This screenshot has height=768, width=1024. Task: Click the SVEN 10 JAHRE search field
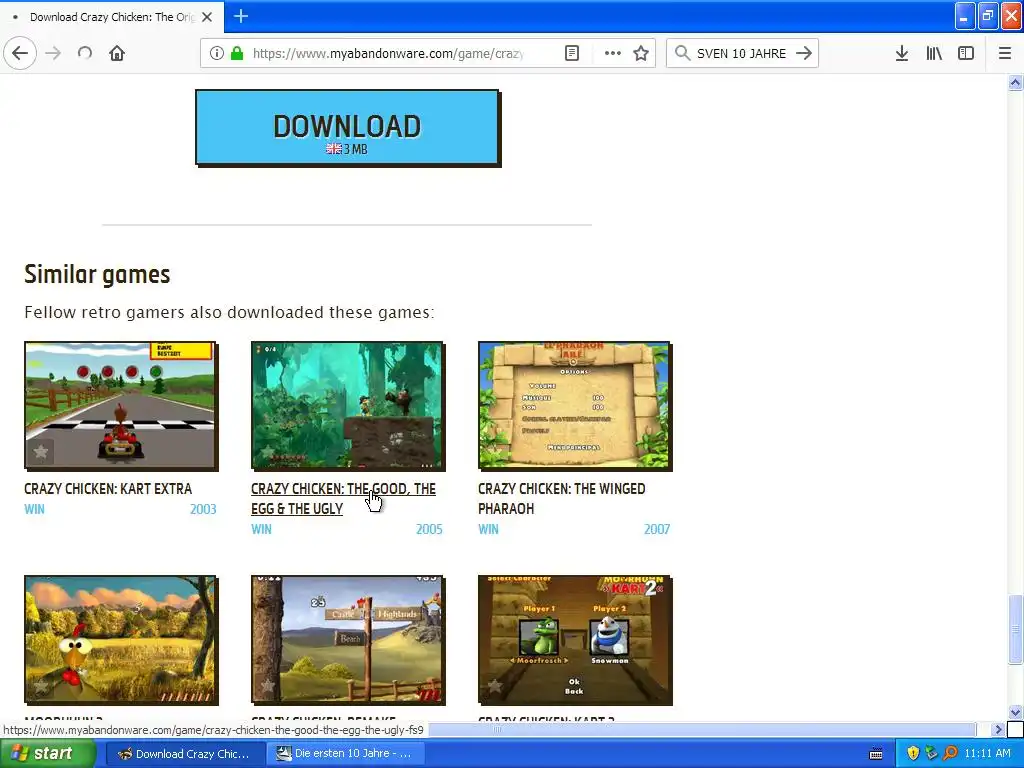pos(741,54)
